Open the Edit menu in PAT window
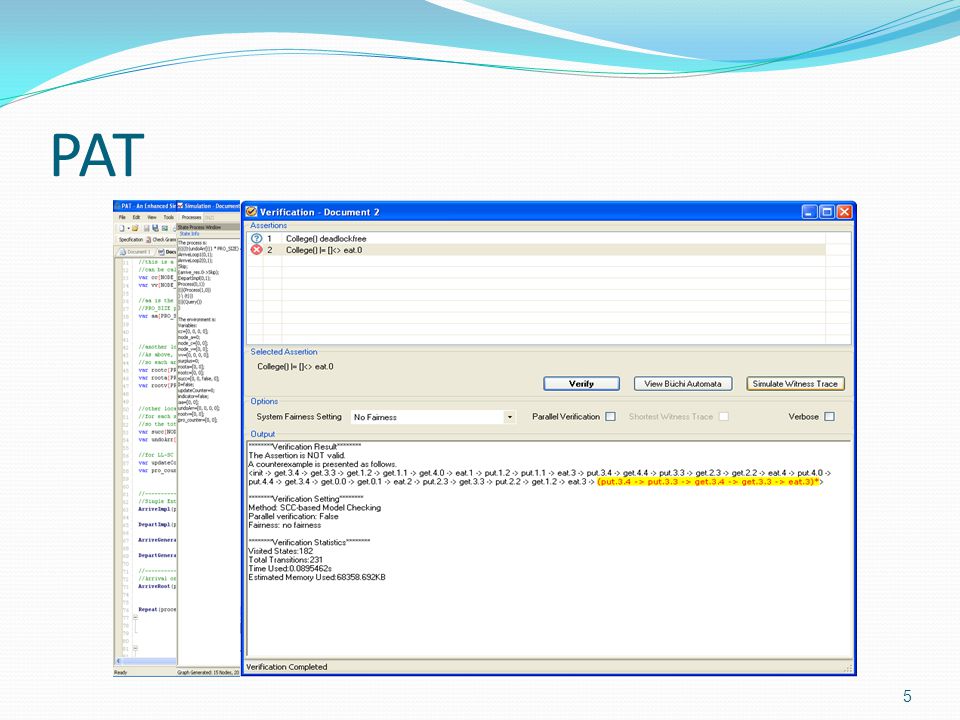Screen dimensions: 960x720 coord(137,217)
